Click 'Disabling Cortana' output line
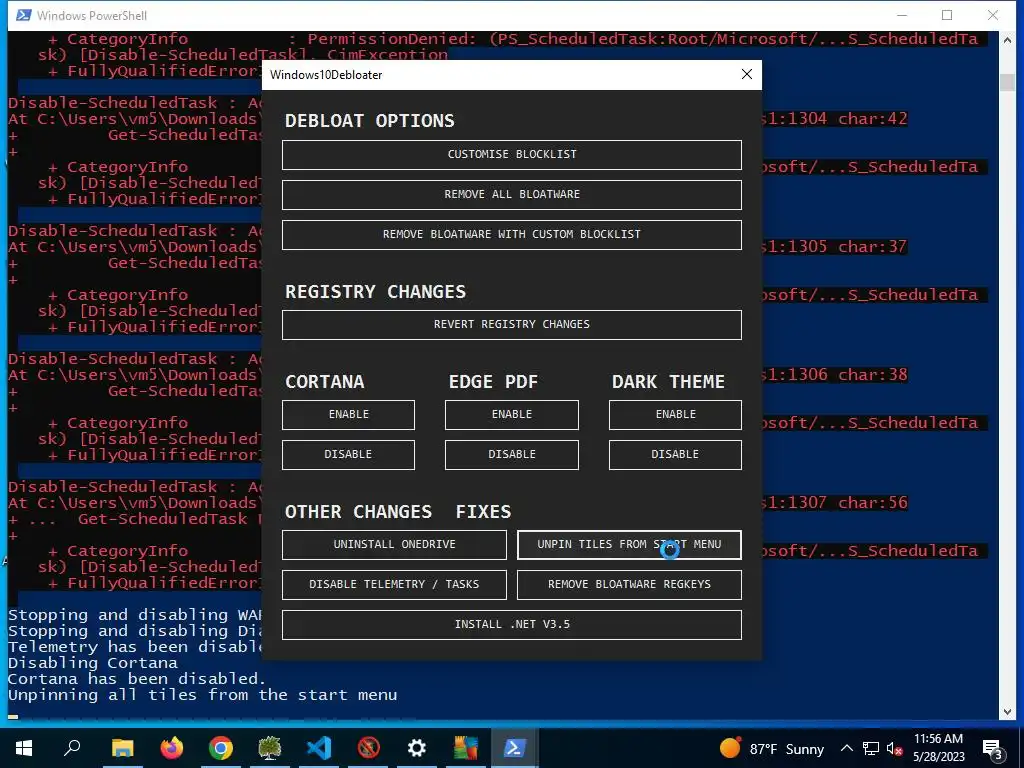 93,663
